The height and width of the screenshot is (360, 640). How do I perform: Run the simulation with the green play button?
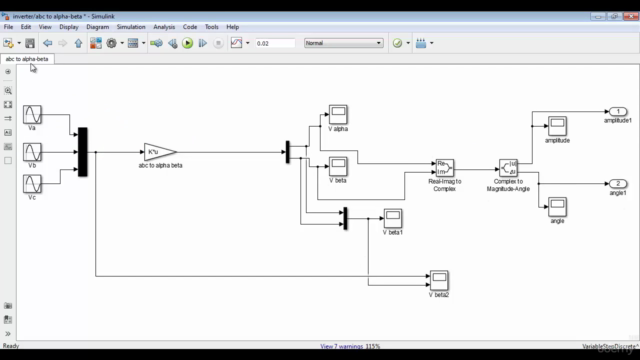pos(187,43)
